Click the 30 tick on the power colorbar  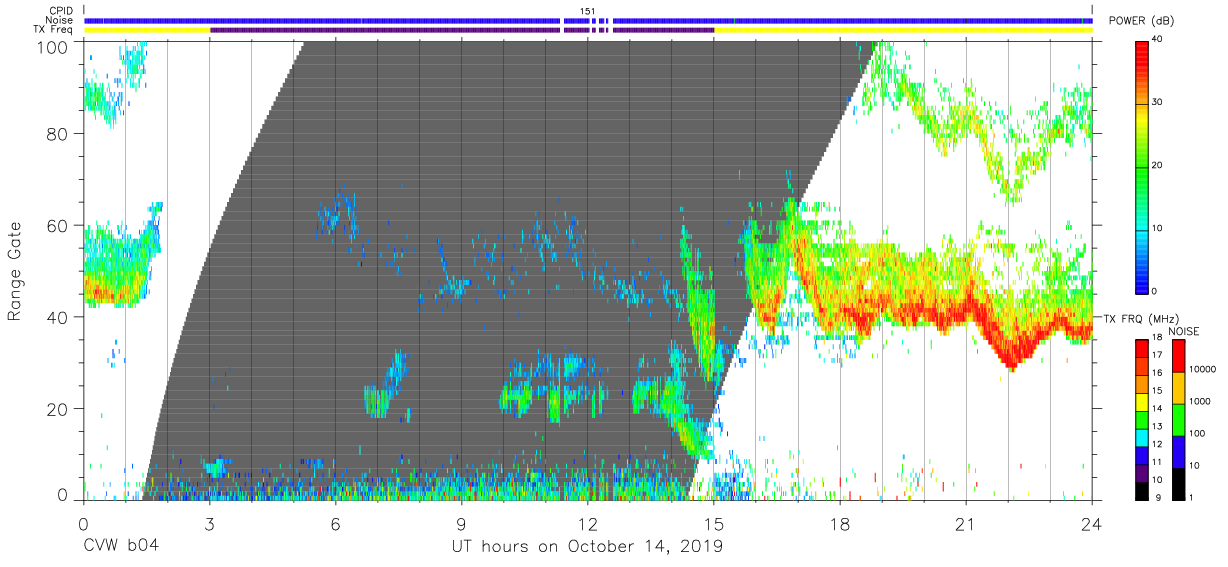click(1158, 103)
